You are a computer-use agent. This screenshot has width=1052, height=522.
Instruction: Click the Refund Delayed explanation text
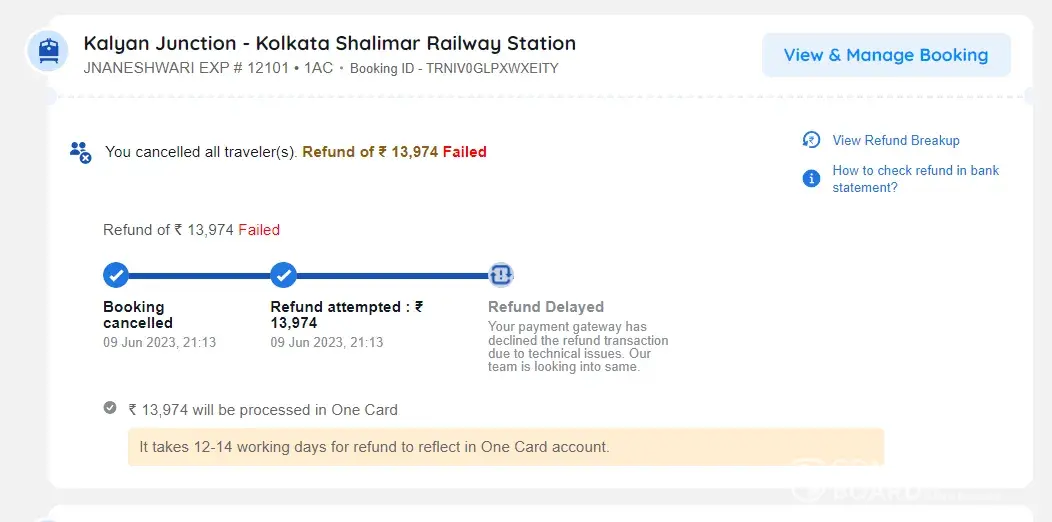coord(578,347)
